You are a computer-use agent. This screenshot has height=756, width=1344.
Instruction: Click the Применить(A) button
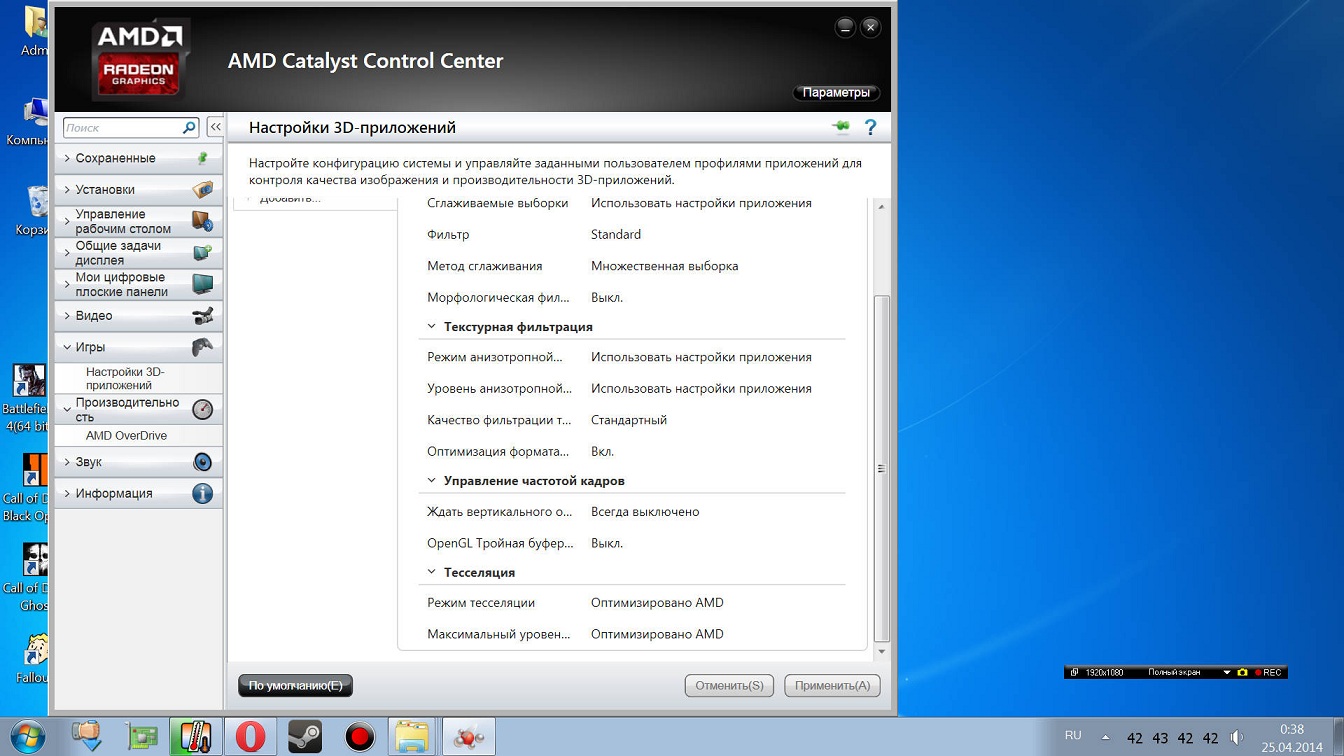[x=832, y=686]
